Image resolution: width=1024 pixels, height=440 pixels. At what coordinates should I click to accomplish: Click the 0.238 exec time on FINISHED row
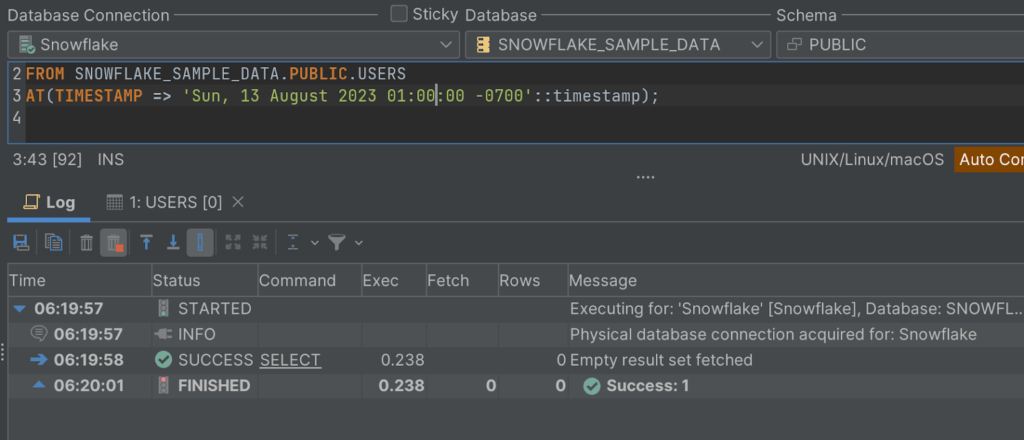[402, 386]
